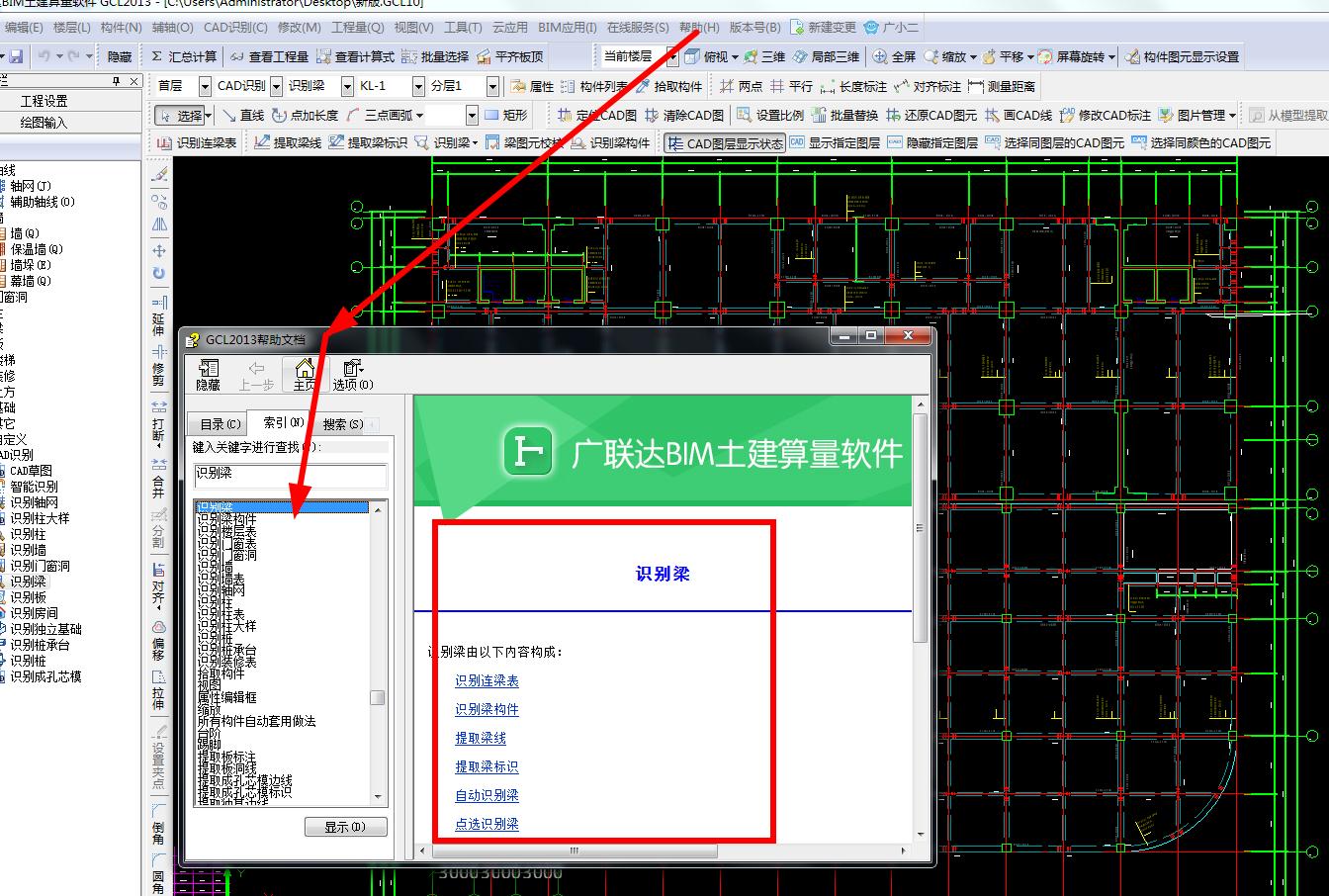Click 汇总计算 sum calculation tool
This screenshot has height=896, width=1329.
184,56
